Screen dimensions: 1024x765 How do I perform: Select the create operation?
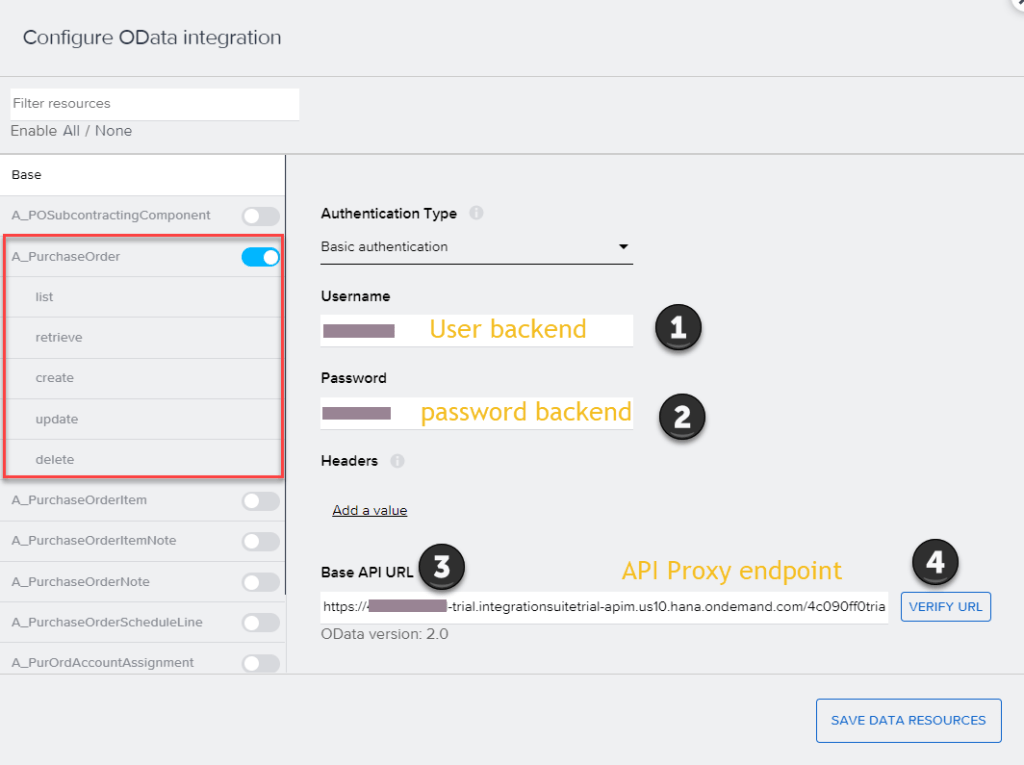point(54,378)
